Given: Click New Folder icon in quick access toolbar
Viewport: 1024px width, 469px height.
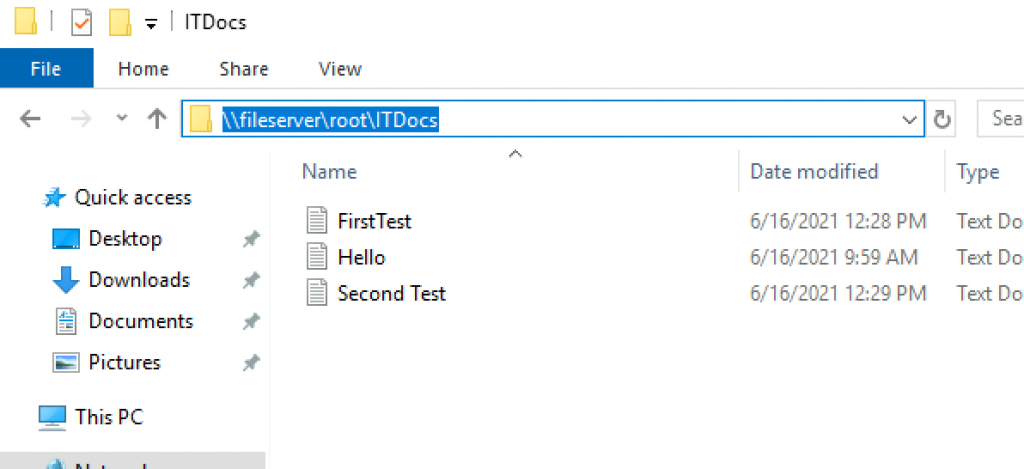Looking at the screenshot, I should tap(120, 24).
